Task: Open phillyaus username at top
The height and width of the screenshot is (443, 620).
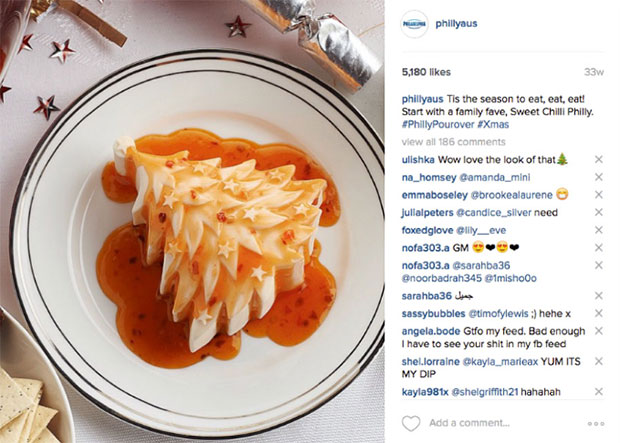Action: 456,24
